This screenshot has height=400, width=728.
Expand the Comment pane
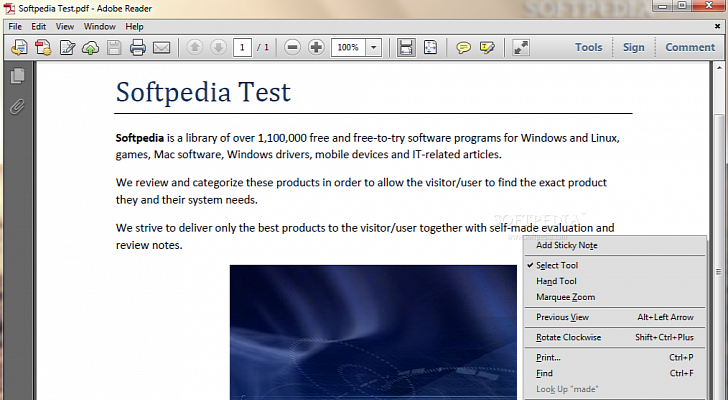(690, 47)
